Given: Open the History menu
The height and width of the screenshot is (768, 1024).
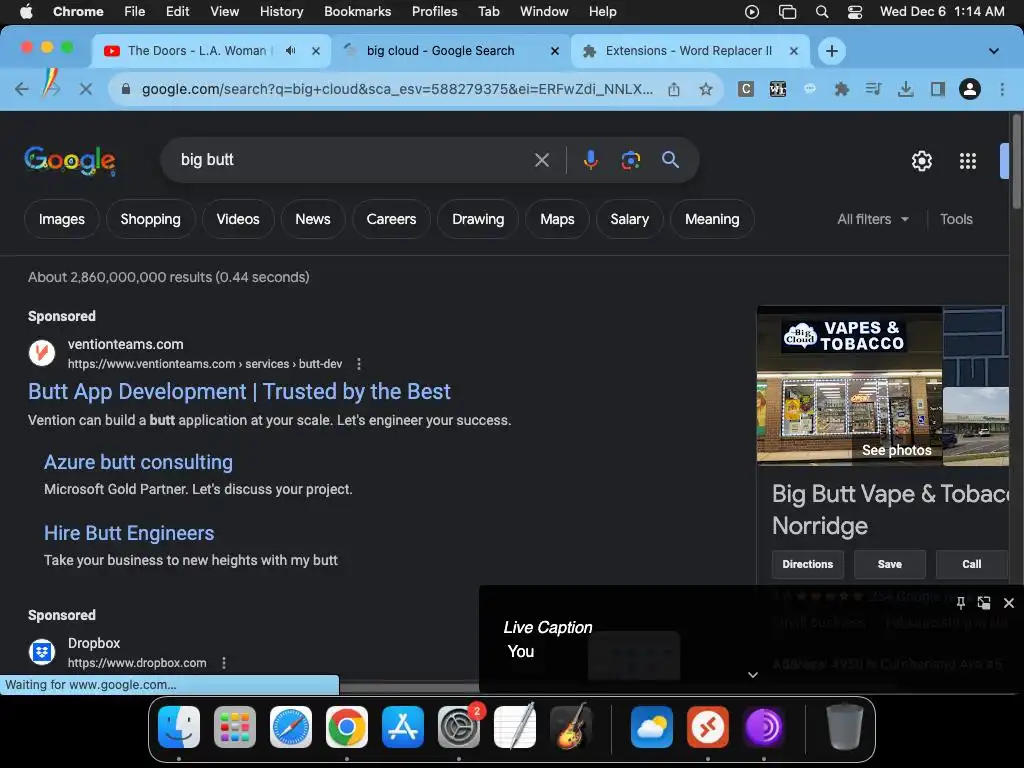Looking at the screenshot, I should [281, 12].
